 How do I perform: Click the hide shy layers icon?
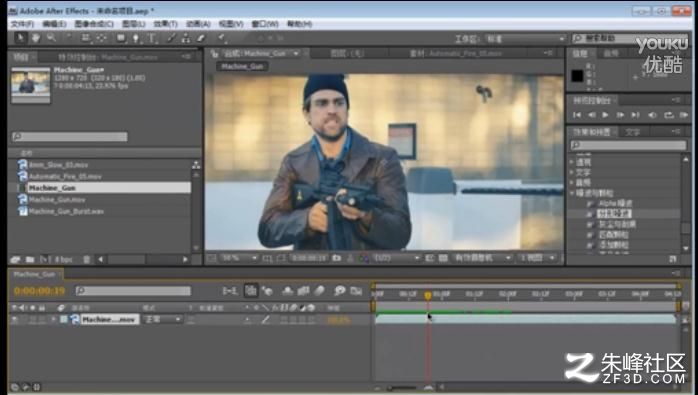(x=288, y=291)
